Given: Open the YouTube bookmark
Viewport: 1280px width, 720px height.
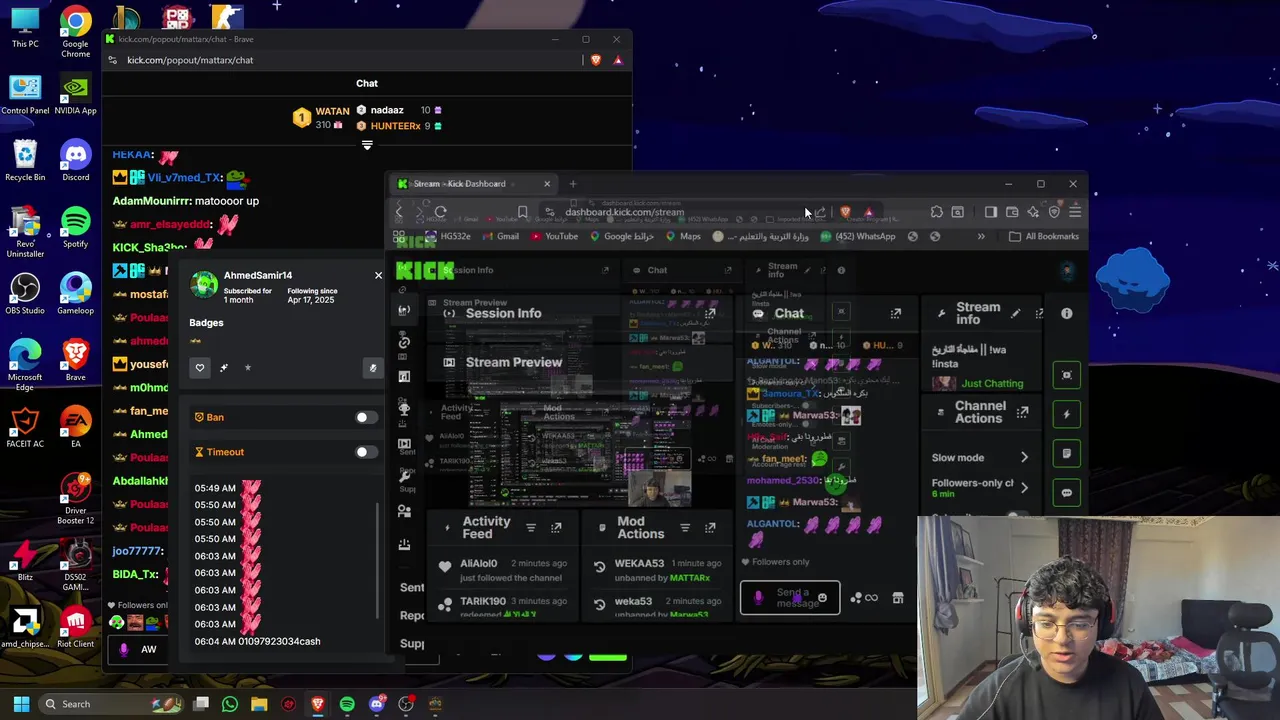Looking at the screenshot, I should point(555,237).
